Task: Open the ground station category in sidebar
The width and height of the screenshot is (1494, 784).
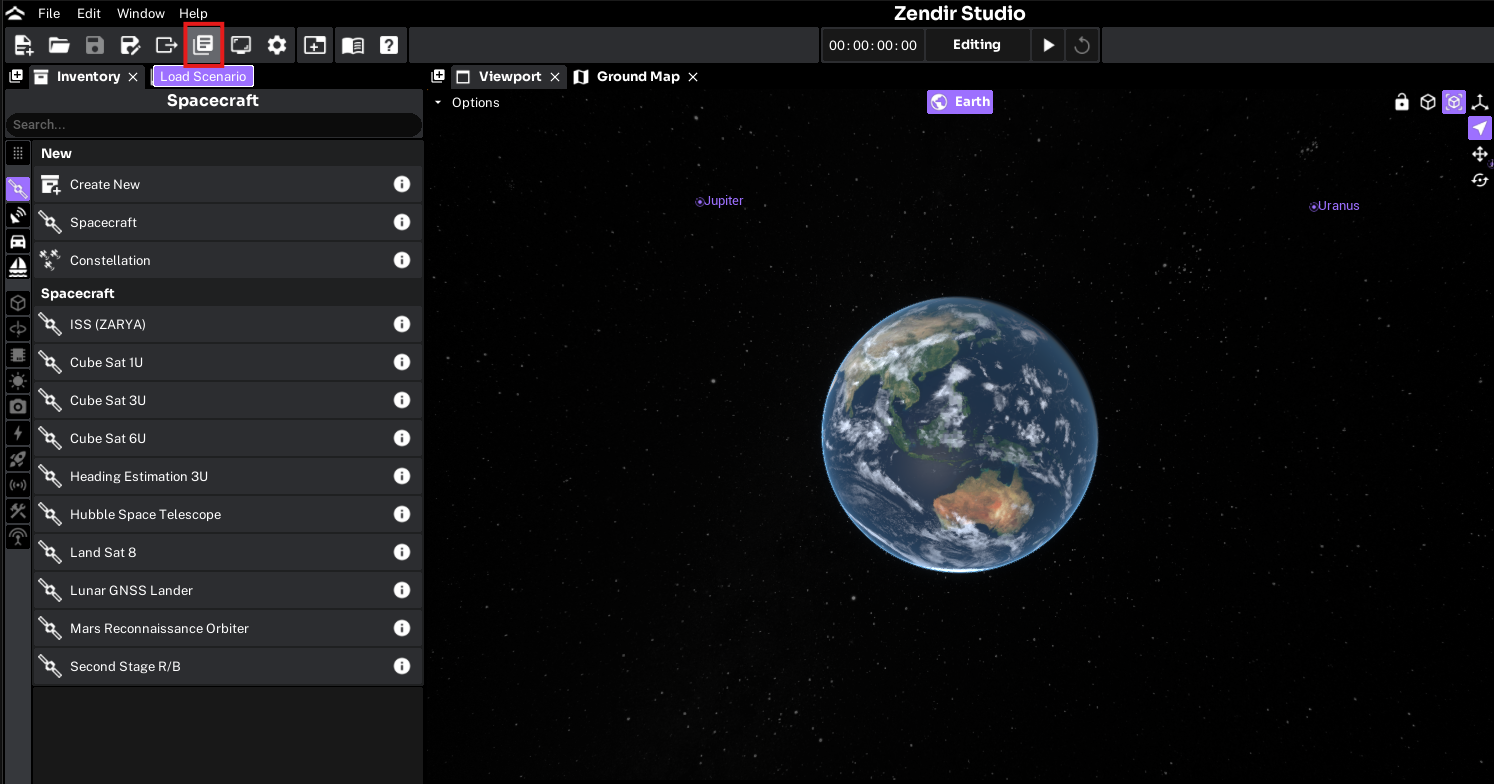Action: point(18,216)
